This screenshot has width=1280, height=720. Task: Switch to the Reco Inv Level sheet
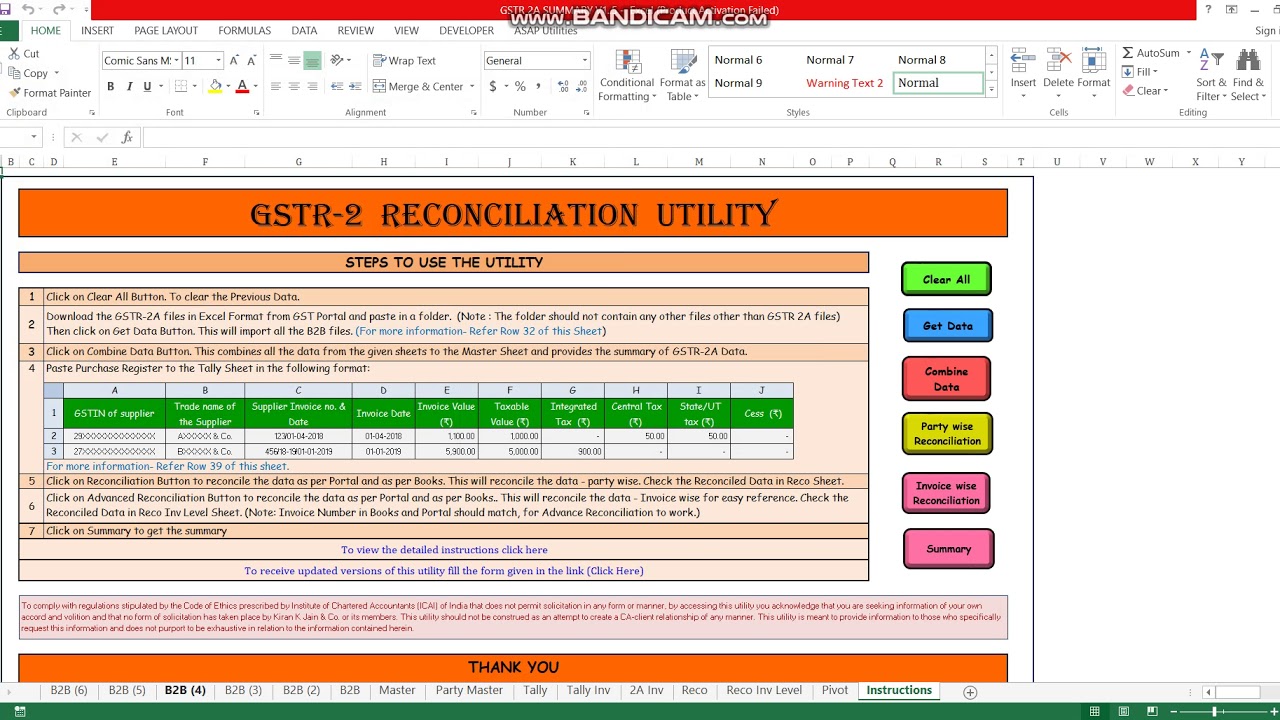coord(764,691)
